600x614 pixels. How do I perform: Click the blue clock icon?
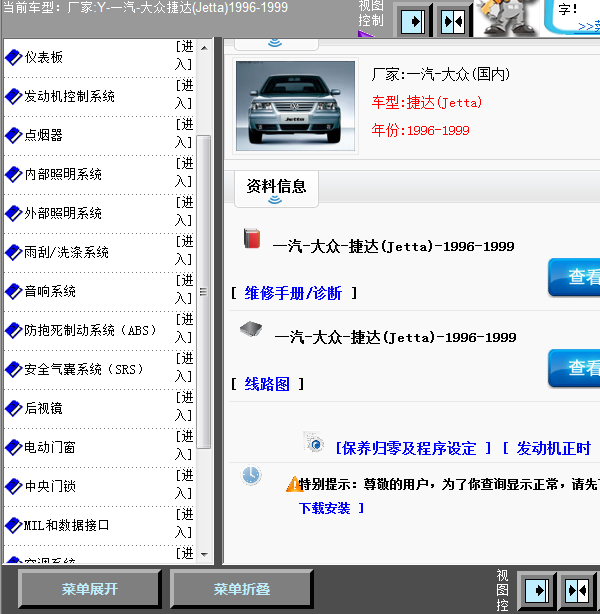pyautogui.click(x=251, y=475)
